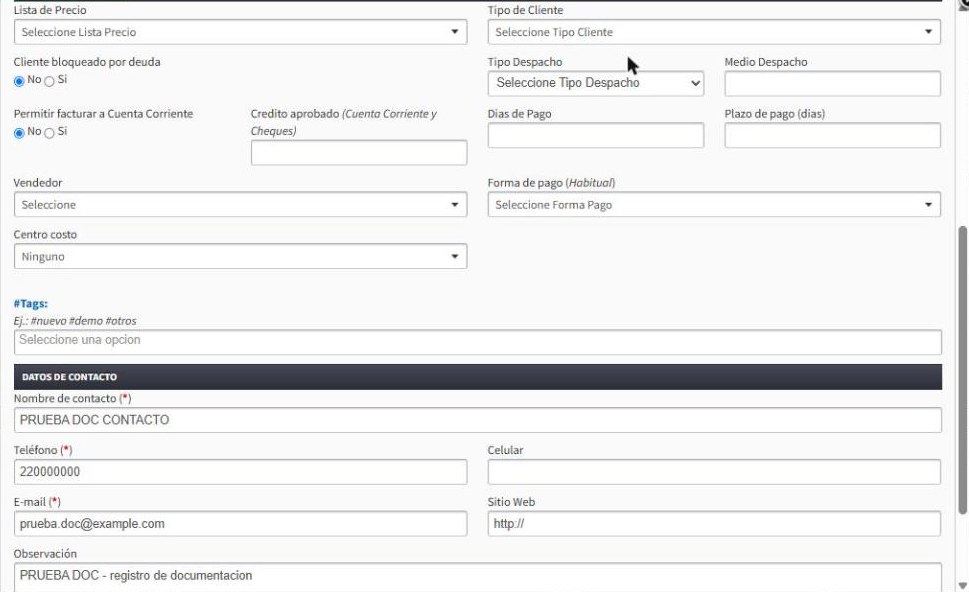Image resolution: width=969 pixels, height=592 pixels.
Task: Click the 'DATOS DE CONTACTO' section header
Action: click(x=478, y=377)
